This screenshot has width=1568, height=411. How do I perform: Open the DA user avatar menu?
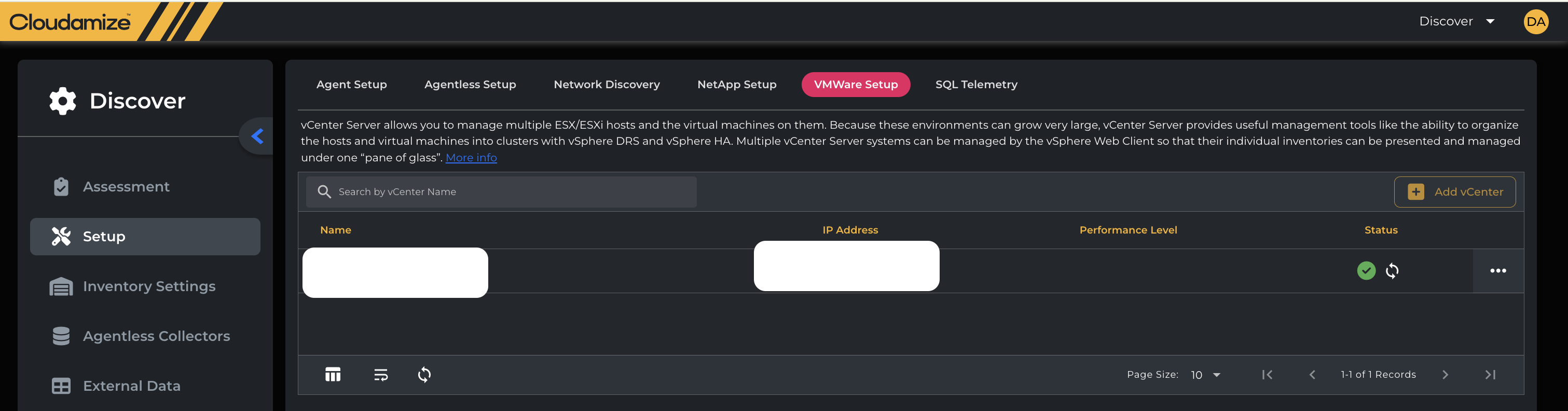click(1535, 22)
